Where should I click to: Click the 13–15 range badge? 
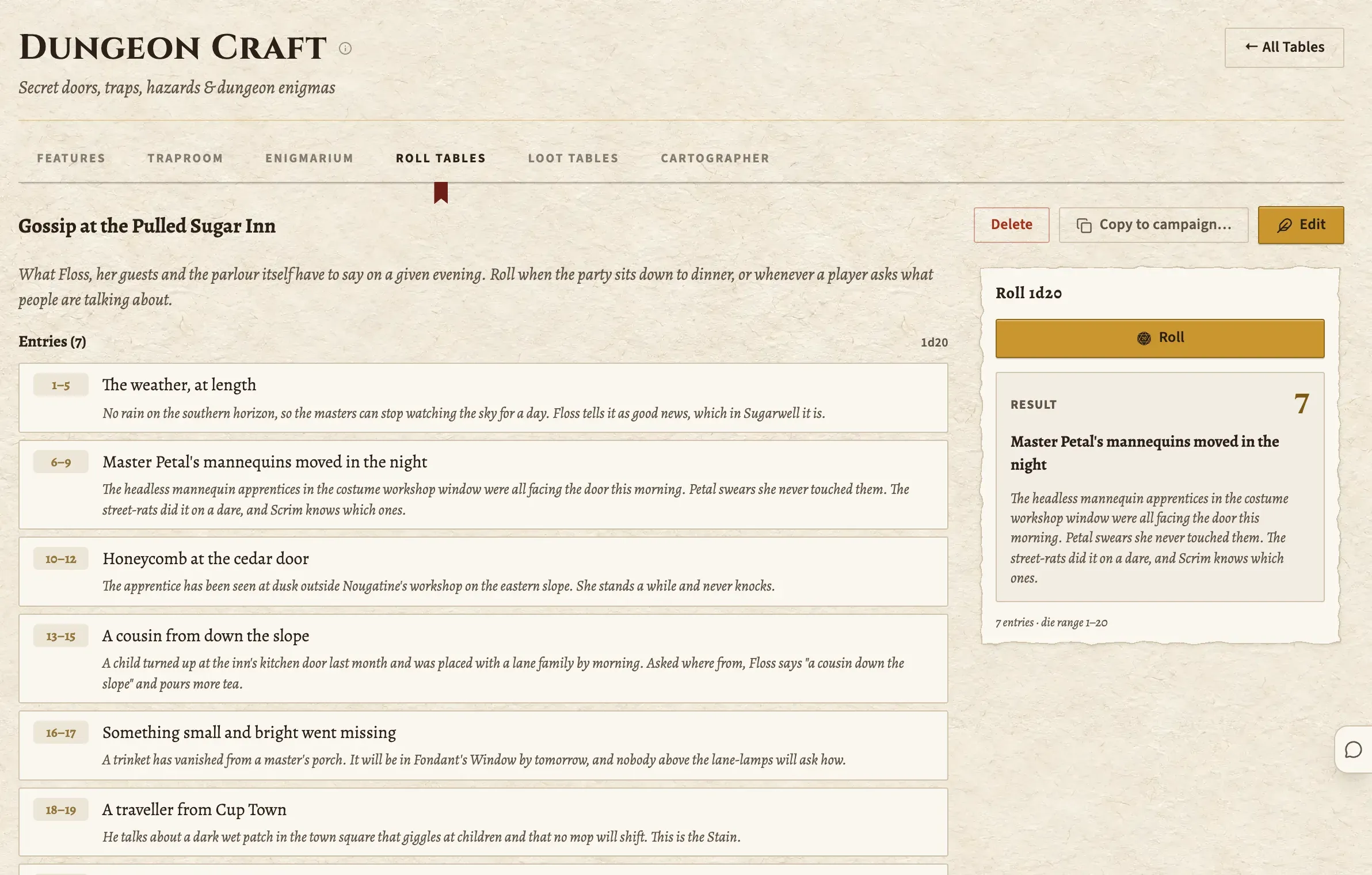coord(60,636)
